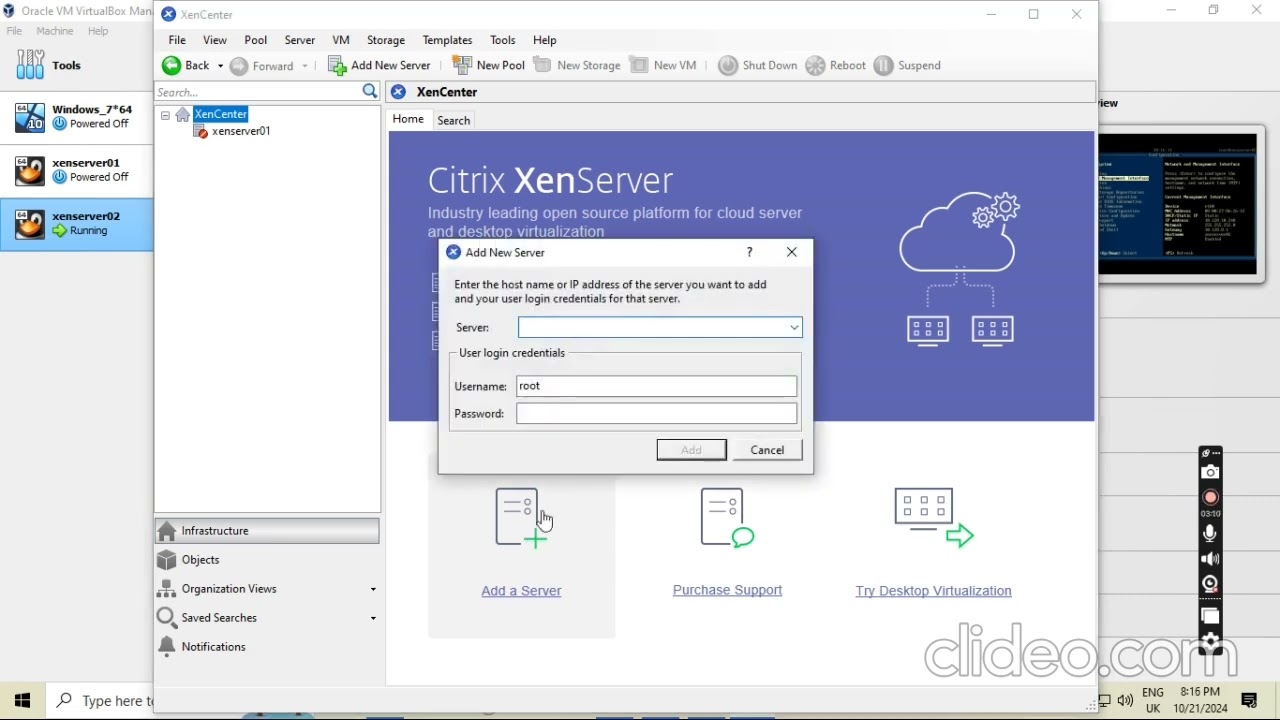Click the search magnifier icon
This screenshot has width=1280, height=720.
pos(370,91)
